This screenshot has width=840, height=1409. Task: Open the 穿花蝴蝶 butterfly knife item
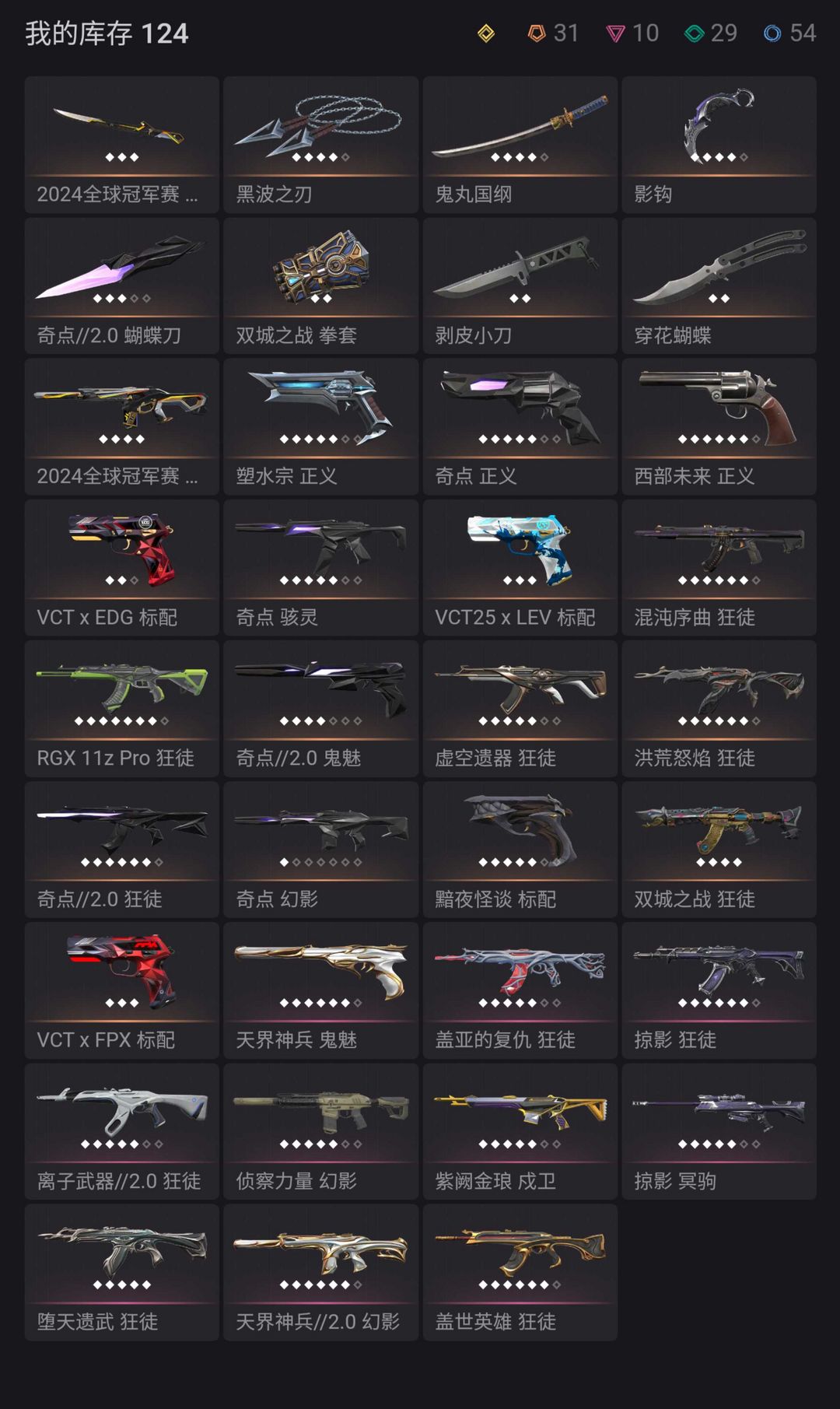coord(719,286)
